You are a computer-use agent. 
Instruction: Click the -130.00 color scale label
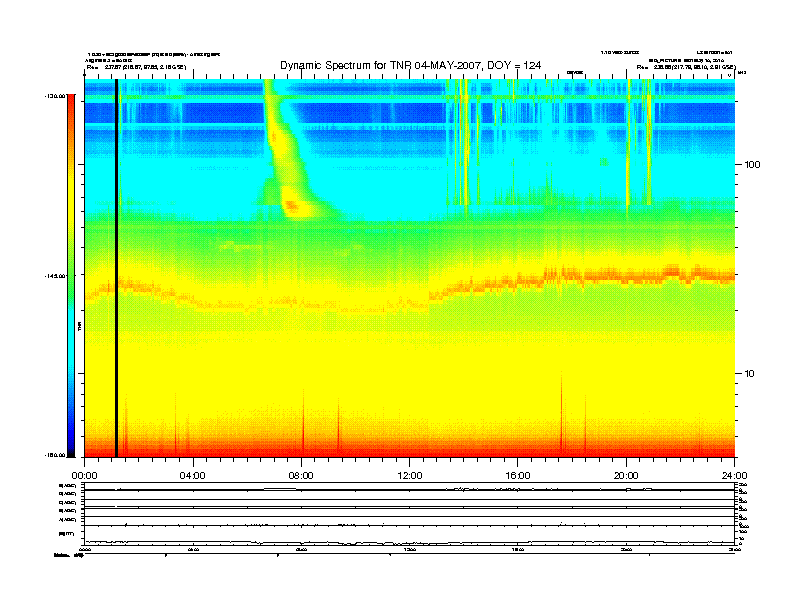(x=55, y=96)
